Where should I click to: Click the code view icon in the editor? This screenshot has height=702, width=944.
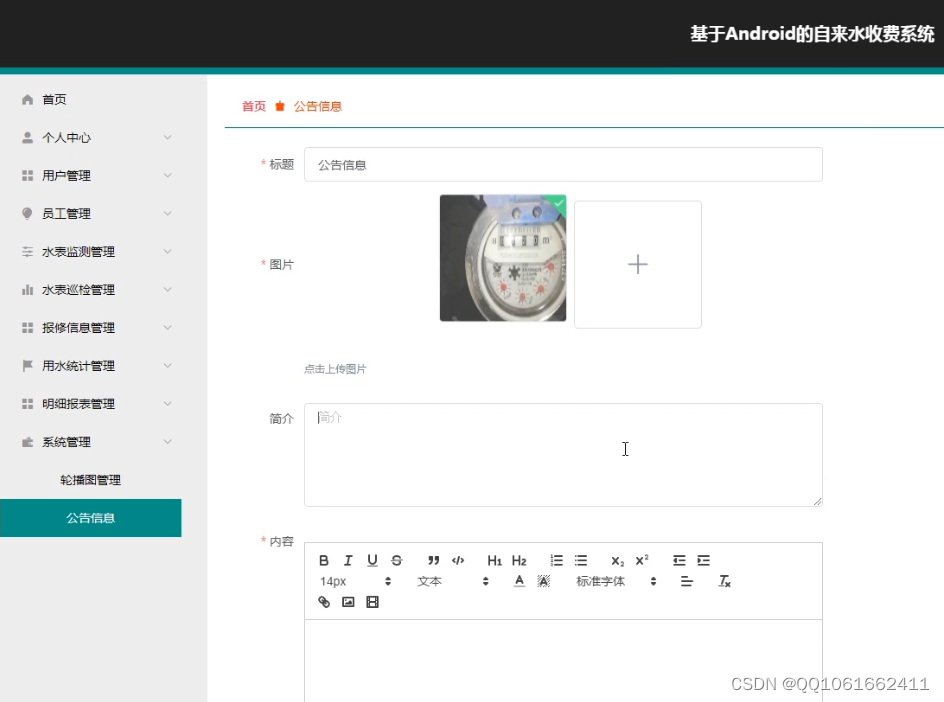[458, 560]
